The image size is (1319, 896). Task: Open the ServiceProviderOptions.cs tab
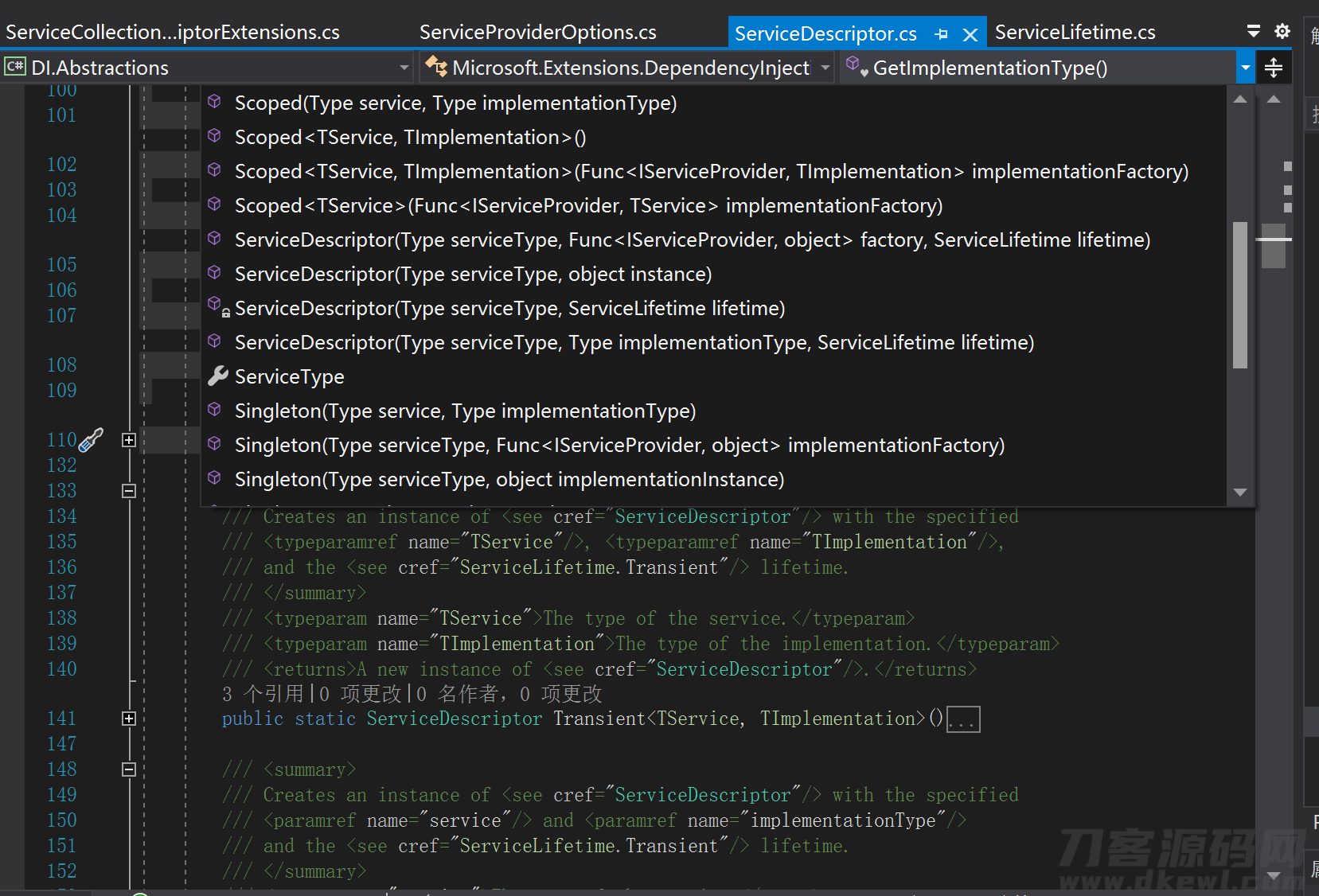[537, 32]
